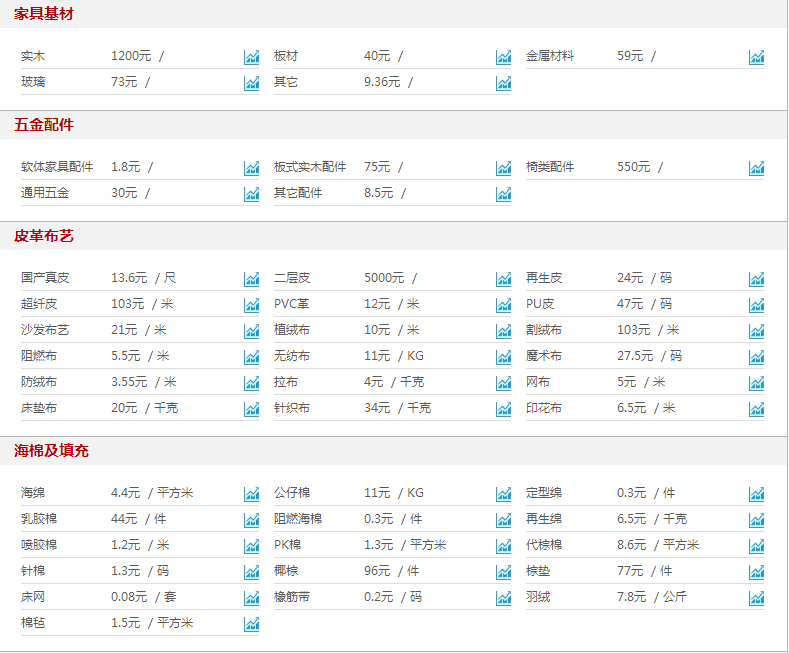The height and width of the screenshot is (653, 789).
Task: Open price trend chart for 金属材料
Action: (x=756, y=57)
